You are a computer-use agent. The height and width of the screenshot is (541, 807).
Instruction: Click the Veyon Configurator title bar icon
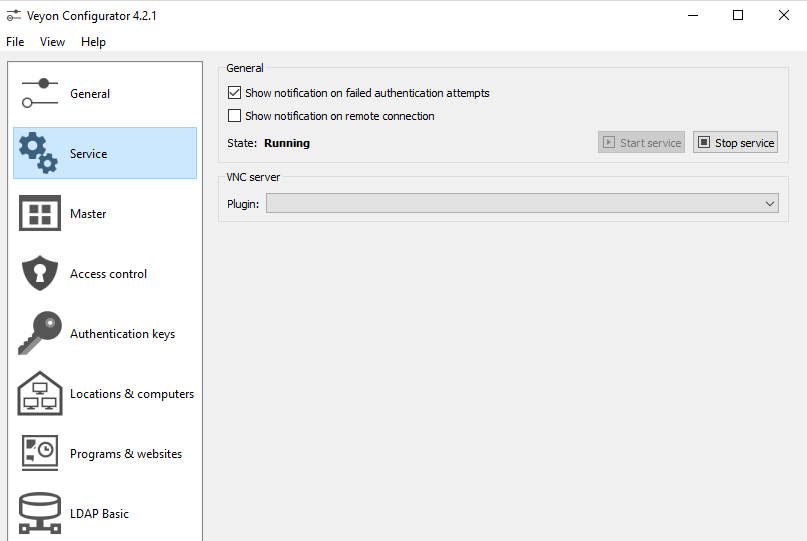coord(13,15)
